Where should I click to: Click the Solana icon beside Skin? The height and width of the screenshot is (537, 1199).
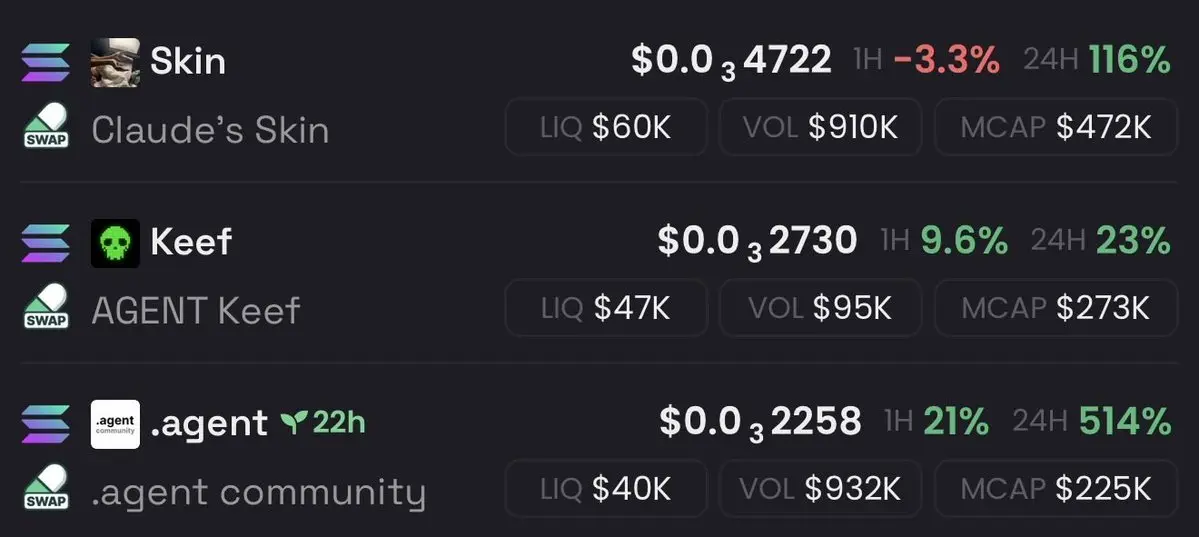(45, 62)
